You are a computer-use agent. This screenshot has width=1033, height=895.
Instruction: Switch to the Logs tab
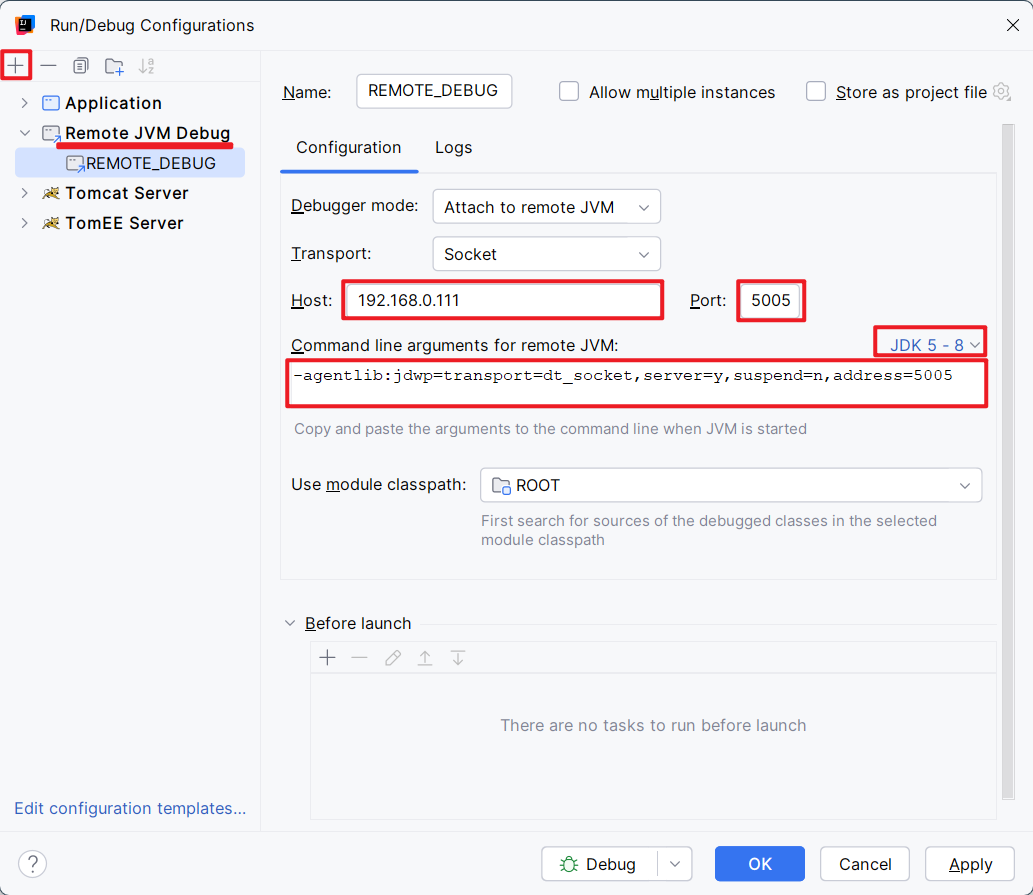pyautogui.click(x=453, y=148)
